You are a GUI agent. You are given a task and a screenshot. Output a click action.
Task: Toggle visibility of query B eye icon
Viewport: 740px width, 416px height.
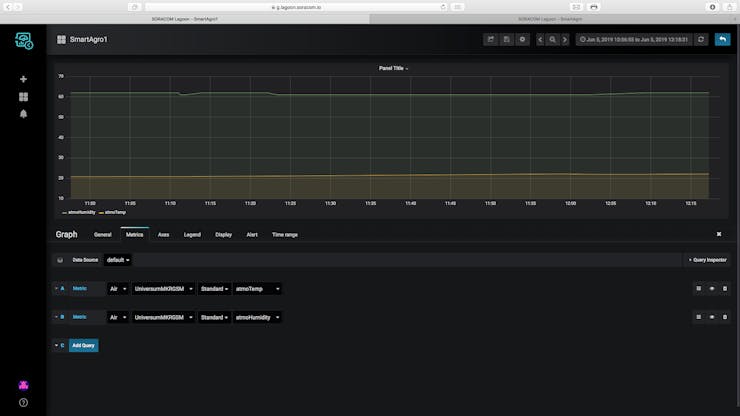711,317
